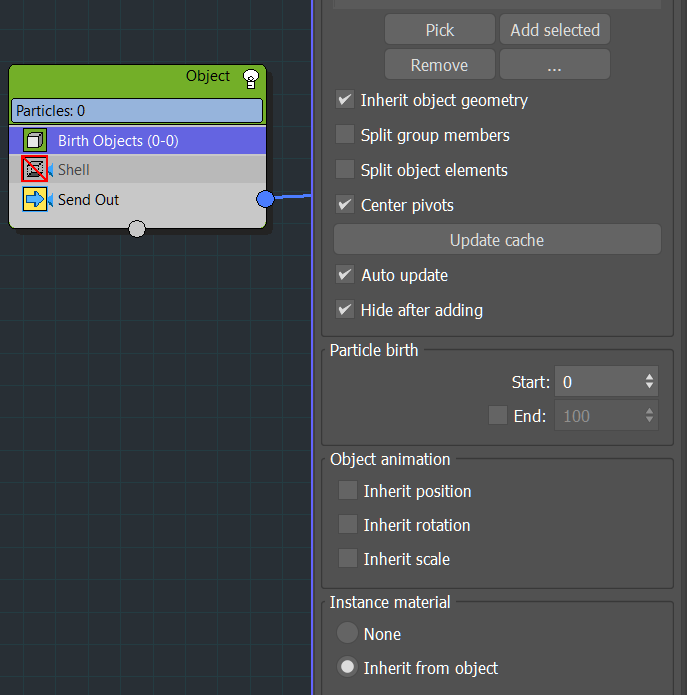
Task: Click the disabled Shell operator icon
Action: pos(35,170)
